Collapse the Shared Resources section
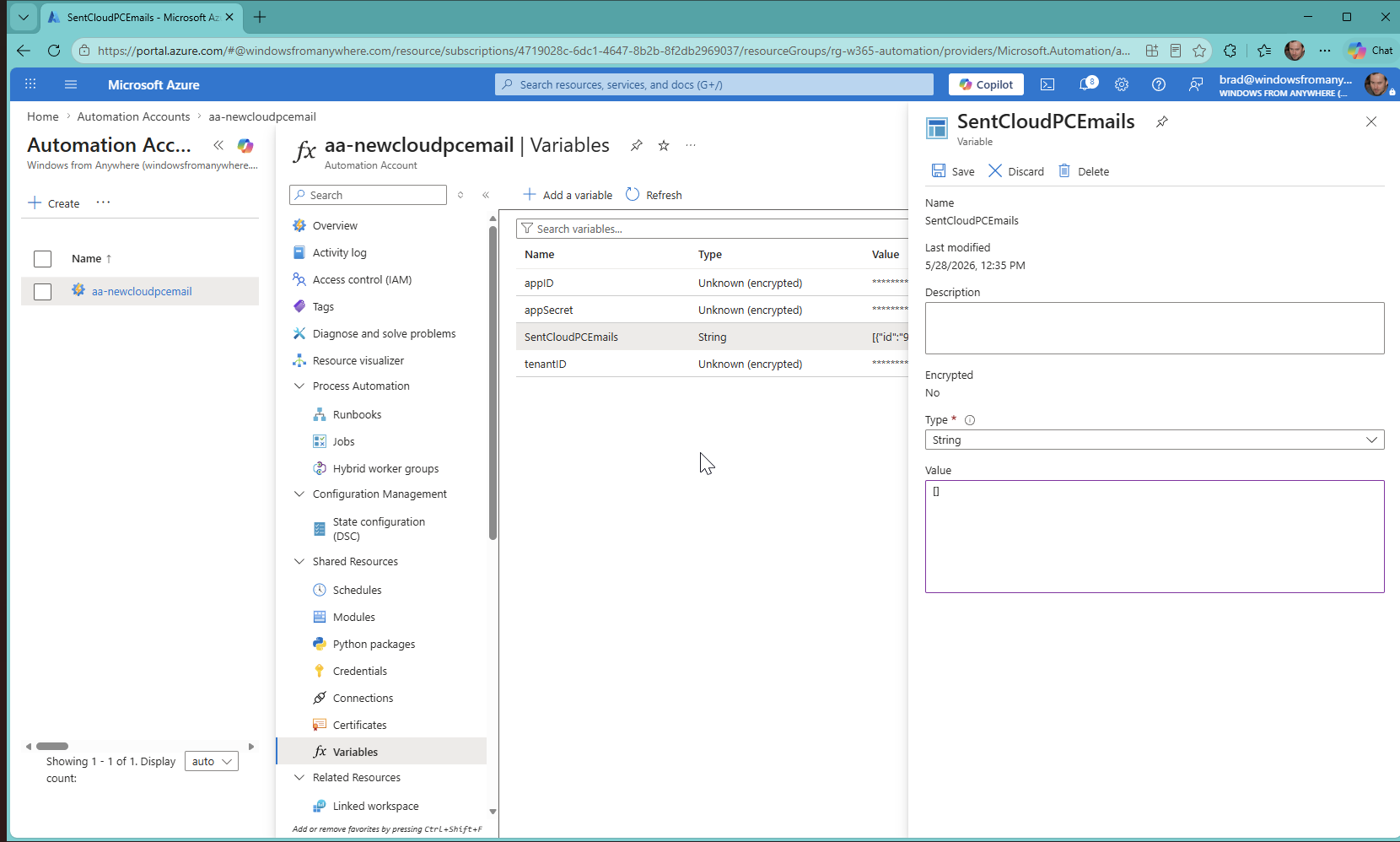The image size is (1400, 842). point(299,561)
